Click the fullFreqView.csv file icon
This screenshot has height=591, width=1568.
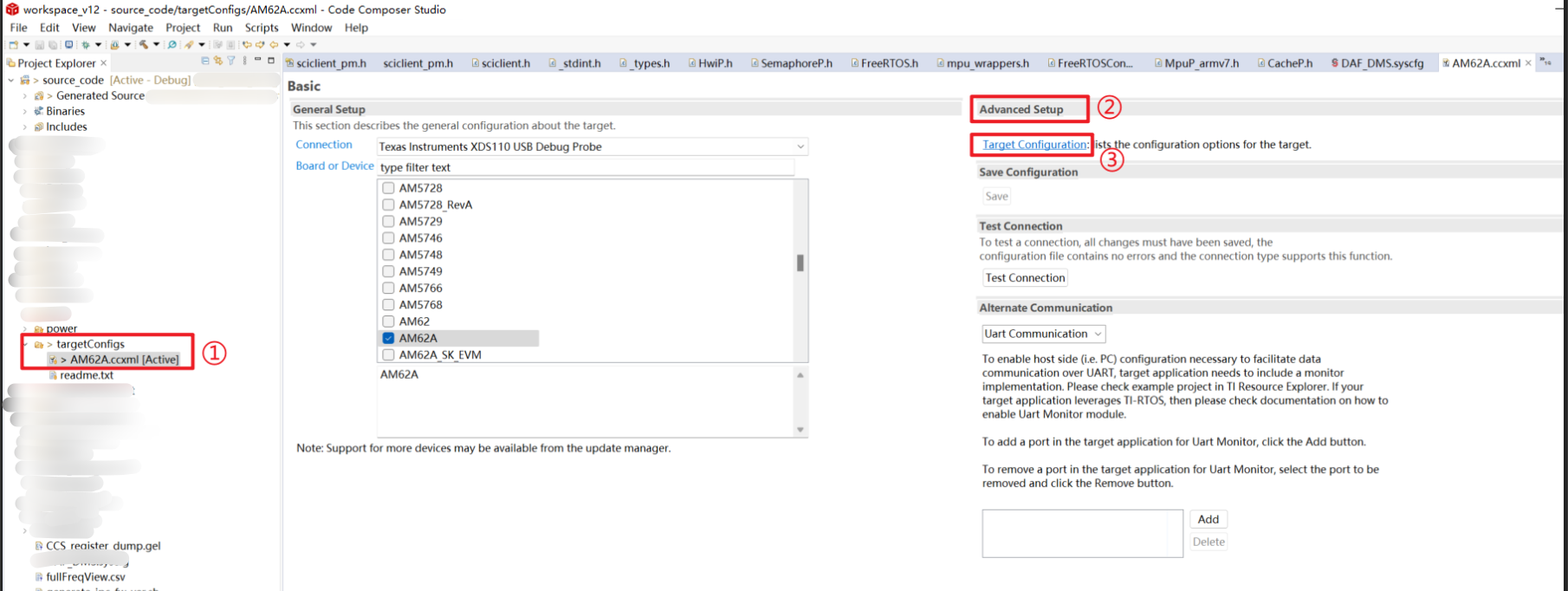point(39,577)
